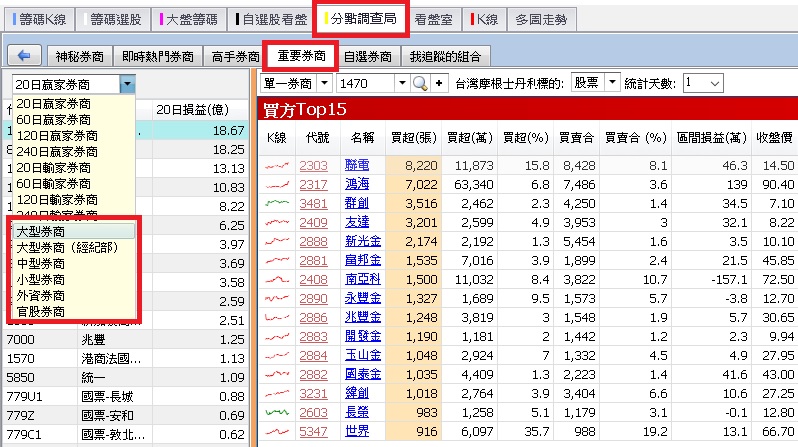This screenshot has width=798, height=447.
Task: Open K-line mini chart for 2882 國泰金
Action: (277, 375)
